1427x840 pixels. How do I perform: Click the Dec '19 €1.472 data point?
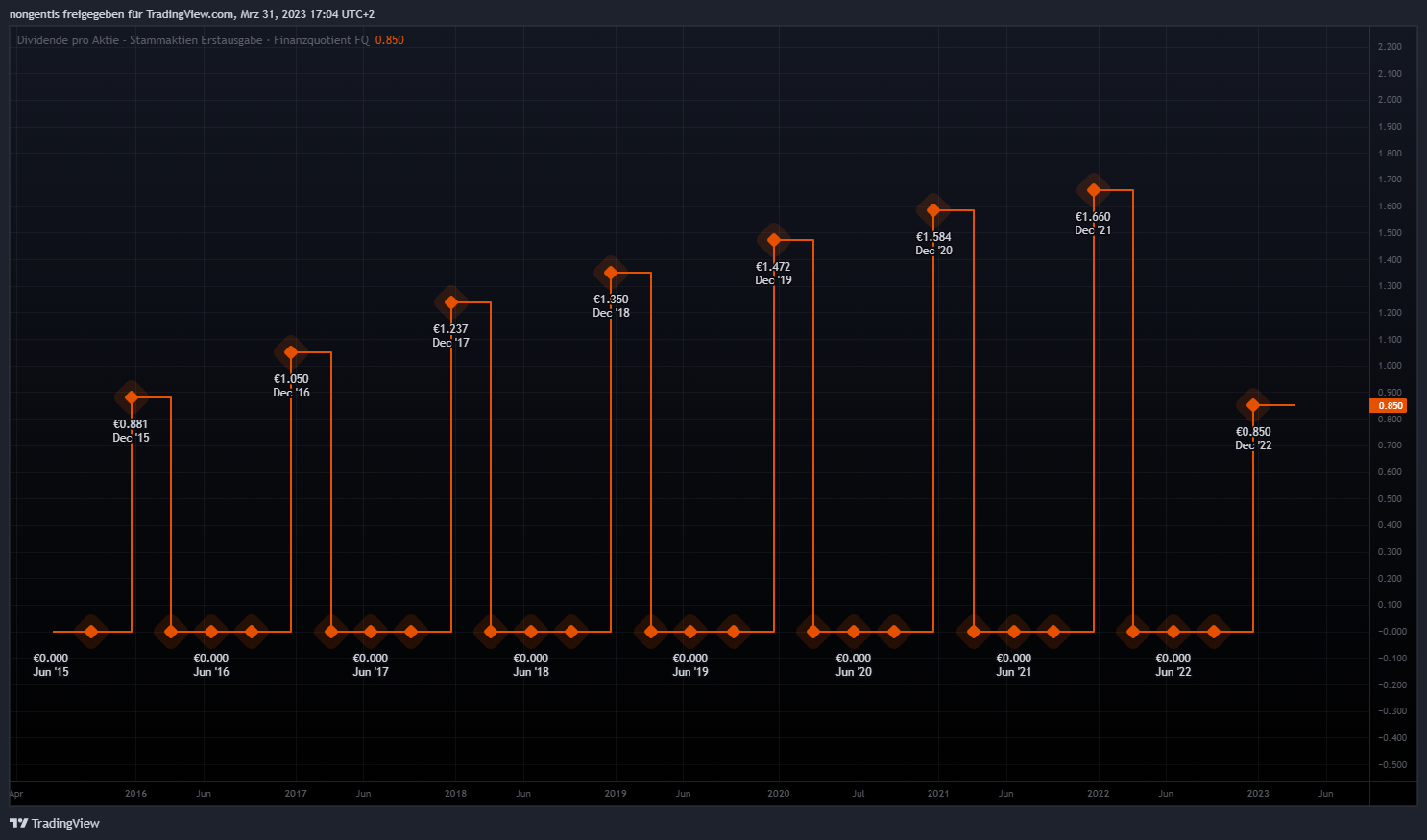pyautogui.click(x=774, y=240)
